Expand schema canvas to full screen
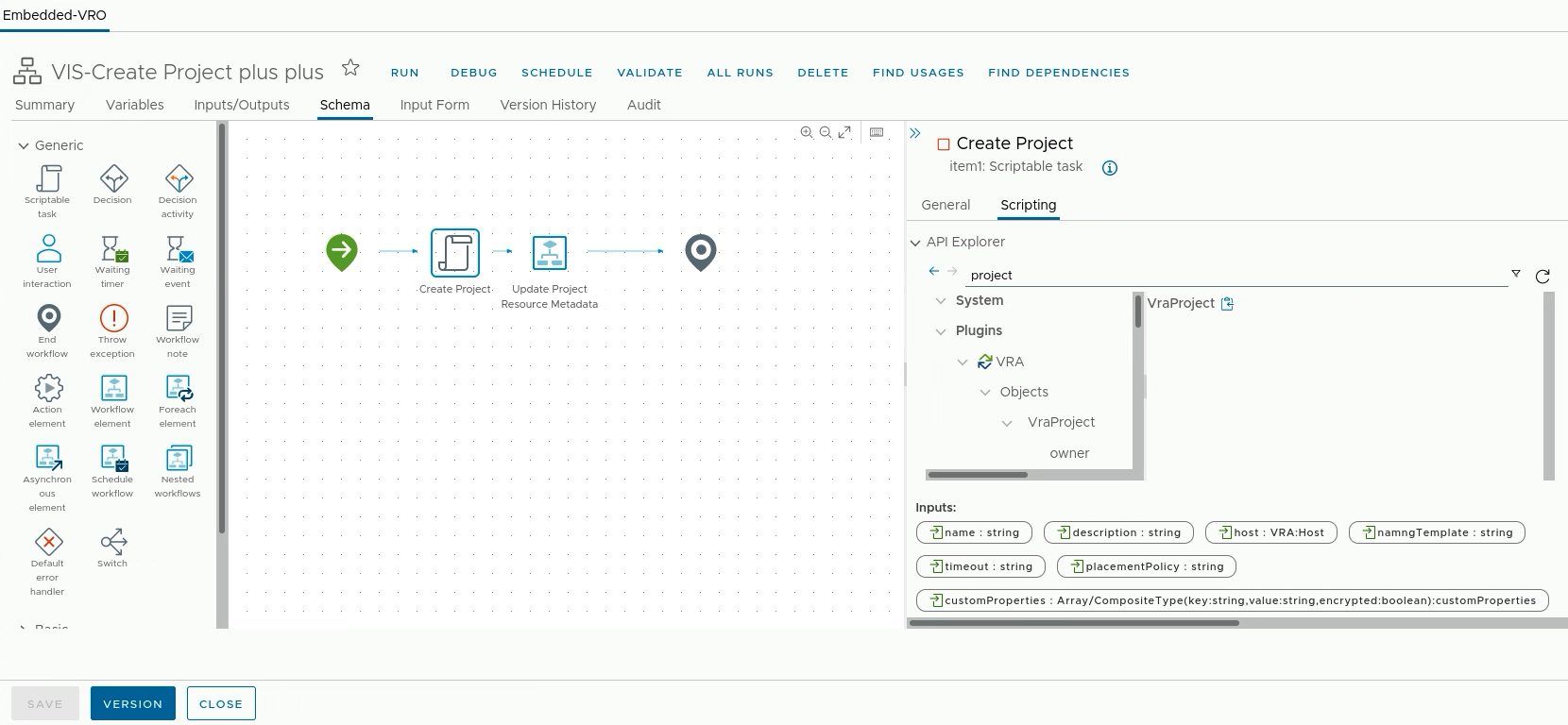1568x725 pixels. click(845, 133)
